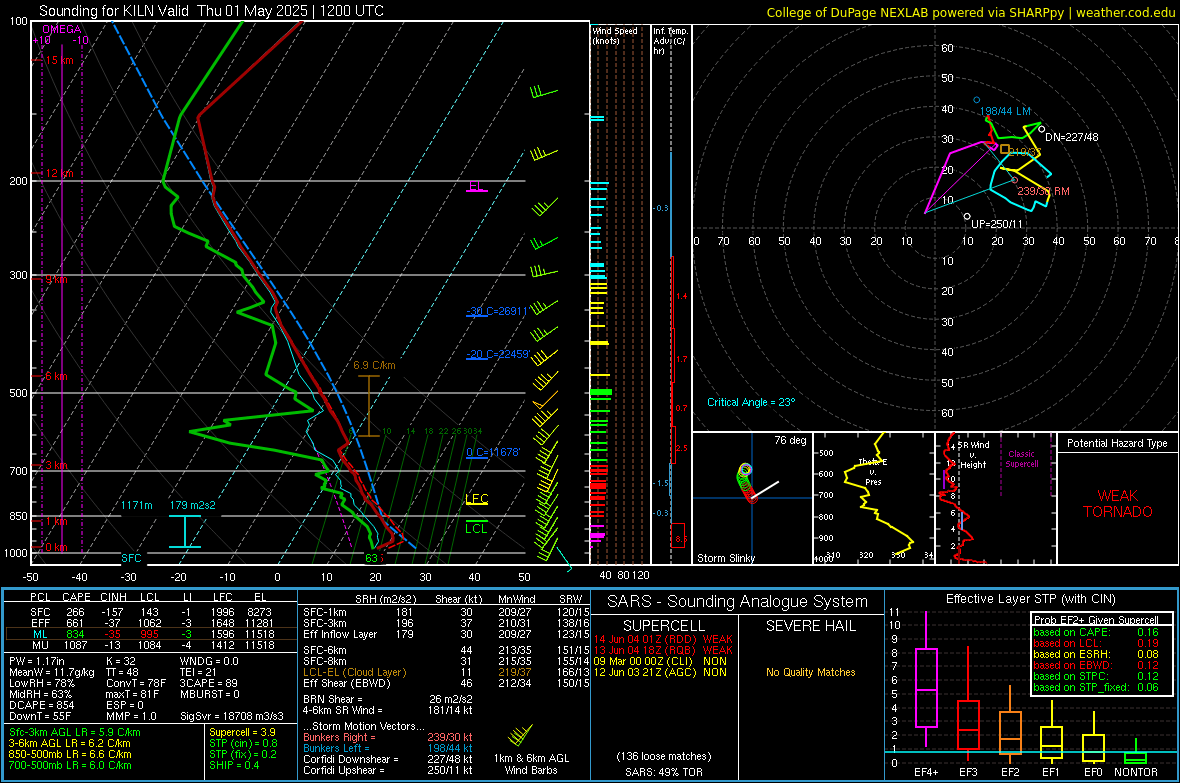Select the 'Wind Speed (knots)' panel header
The width and height of the screenshot is (1180, 783).
click(x=615, y=35)
